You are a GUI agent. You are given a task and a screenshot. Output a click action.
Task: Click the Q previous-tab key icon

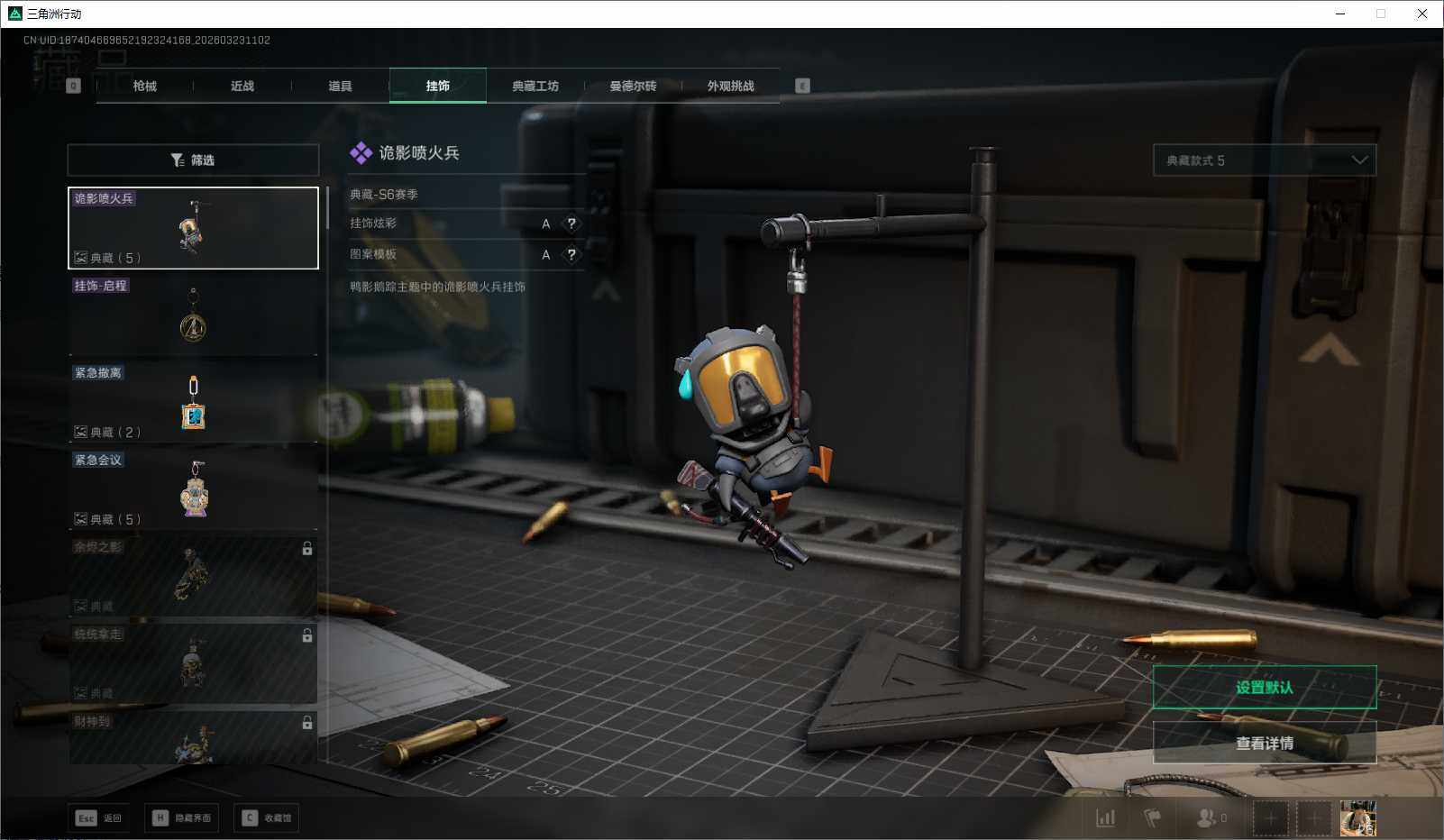click(74, 86)
